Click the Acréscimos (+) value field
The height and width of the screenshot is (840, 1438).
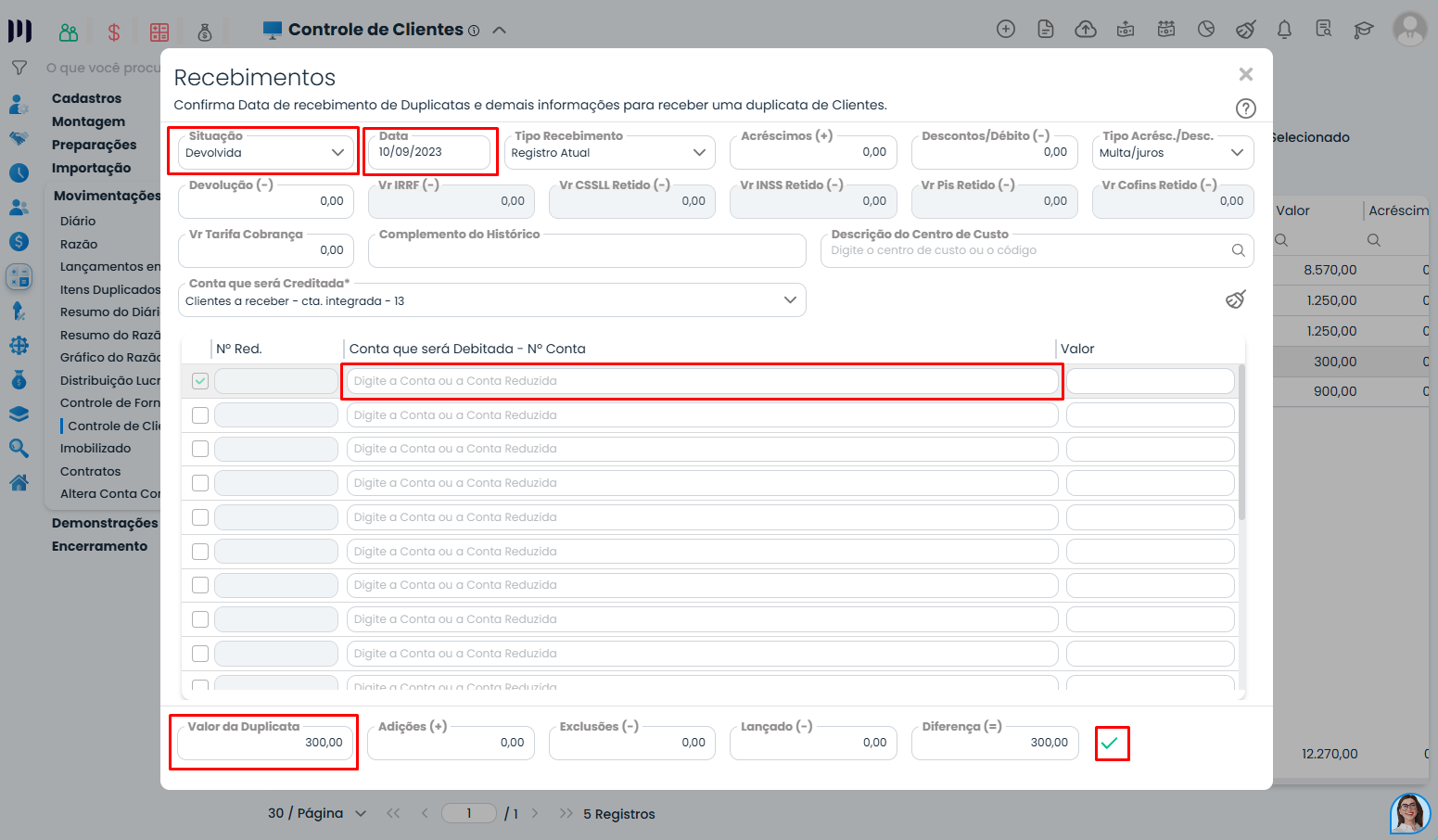(x=813, y=153)
